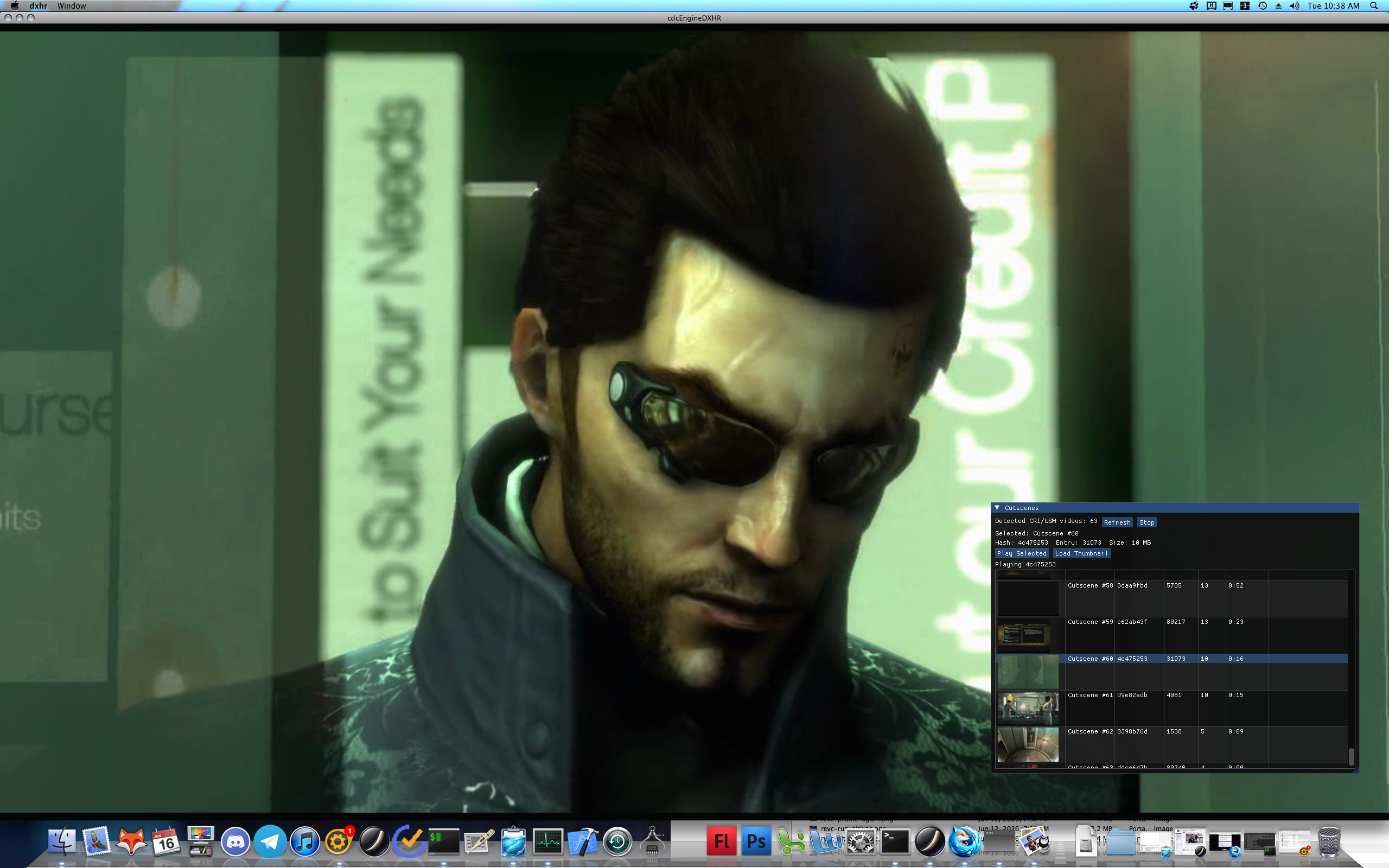Select the highlighted Cutscene #60 row

[1172, 659]
